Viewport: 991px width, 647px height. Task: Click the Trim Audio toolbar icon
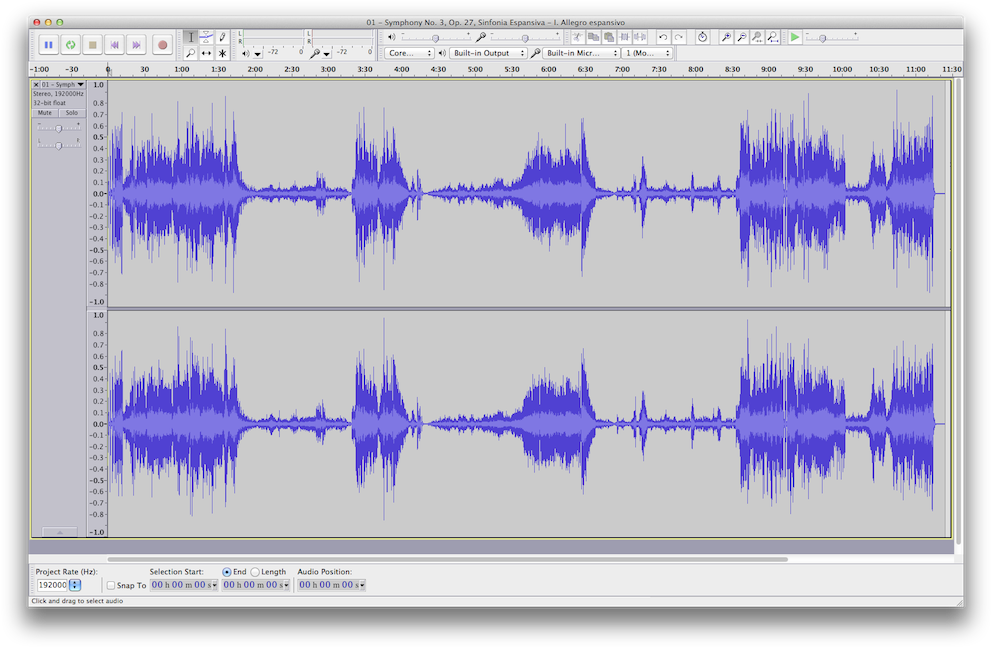click(x=626, y=36)
